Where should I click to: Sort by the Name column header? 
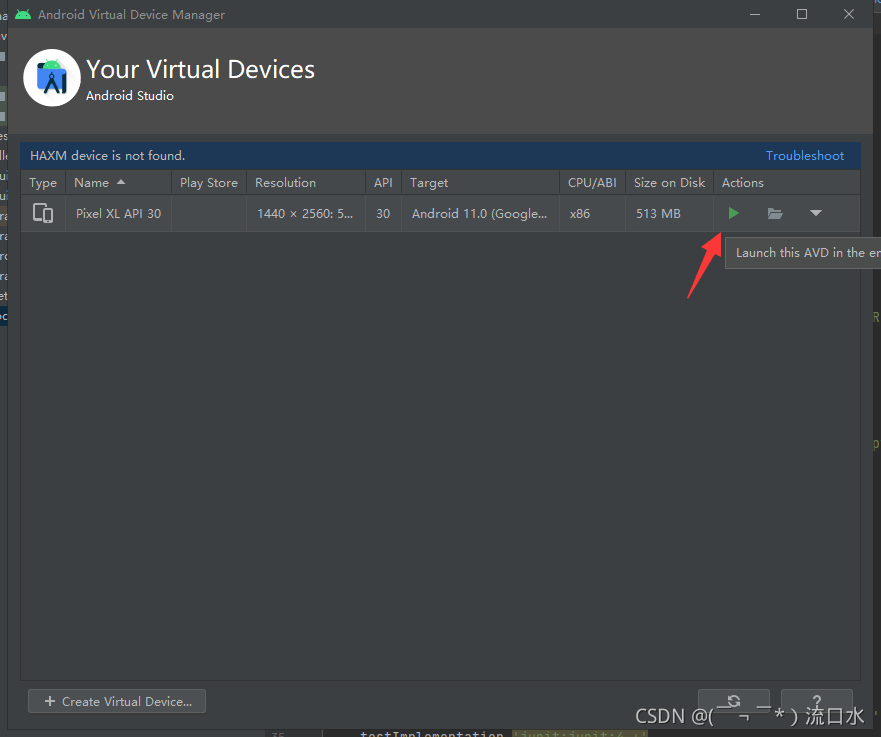click(x=118, y=183)
